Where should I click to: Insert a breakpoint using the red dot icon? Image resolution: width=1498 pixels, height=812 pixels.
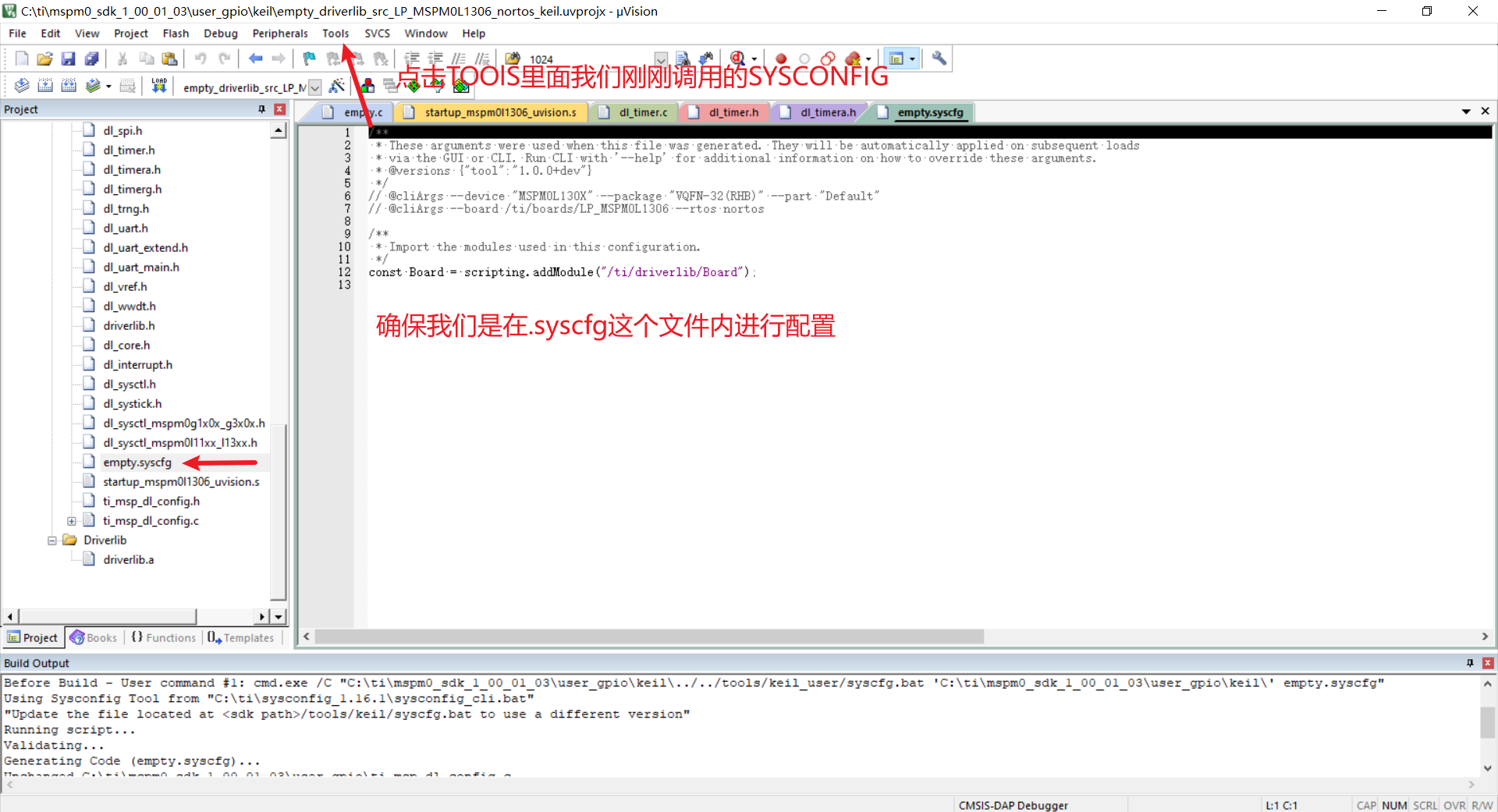(x=781, y=59)
